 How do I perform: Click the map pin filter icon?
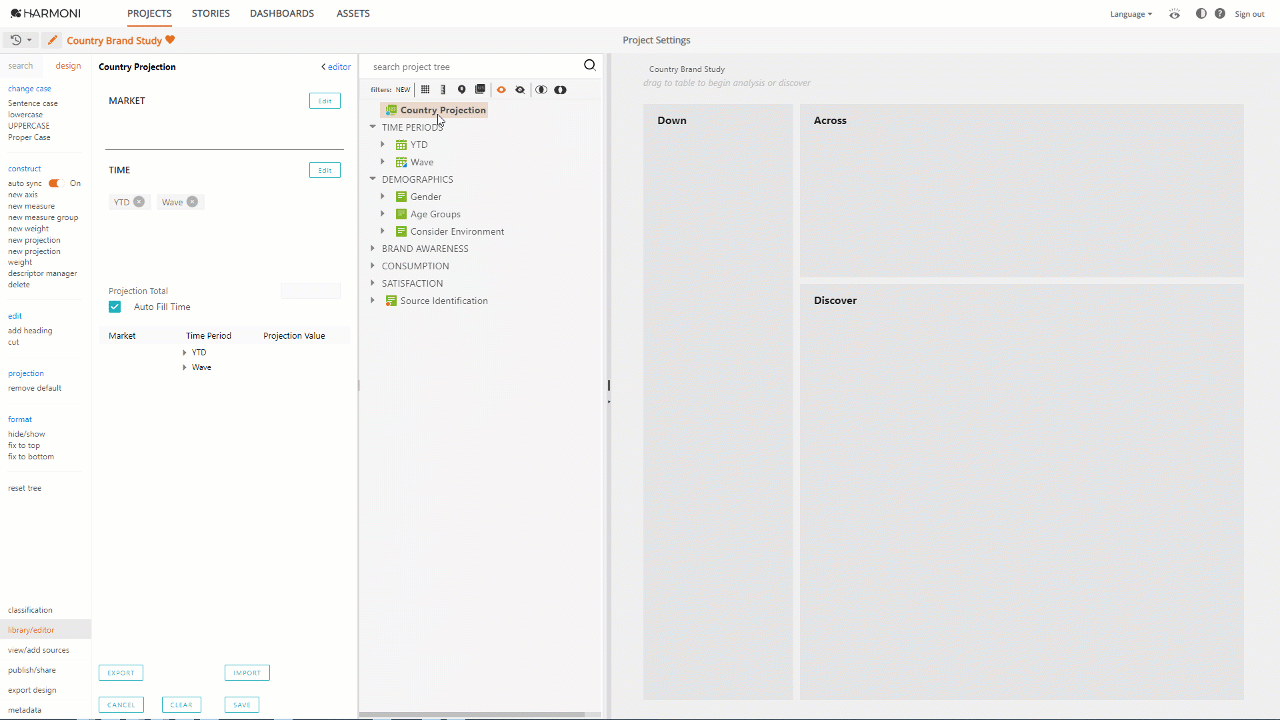point(461,90)
